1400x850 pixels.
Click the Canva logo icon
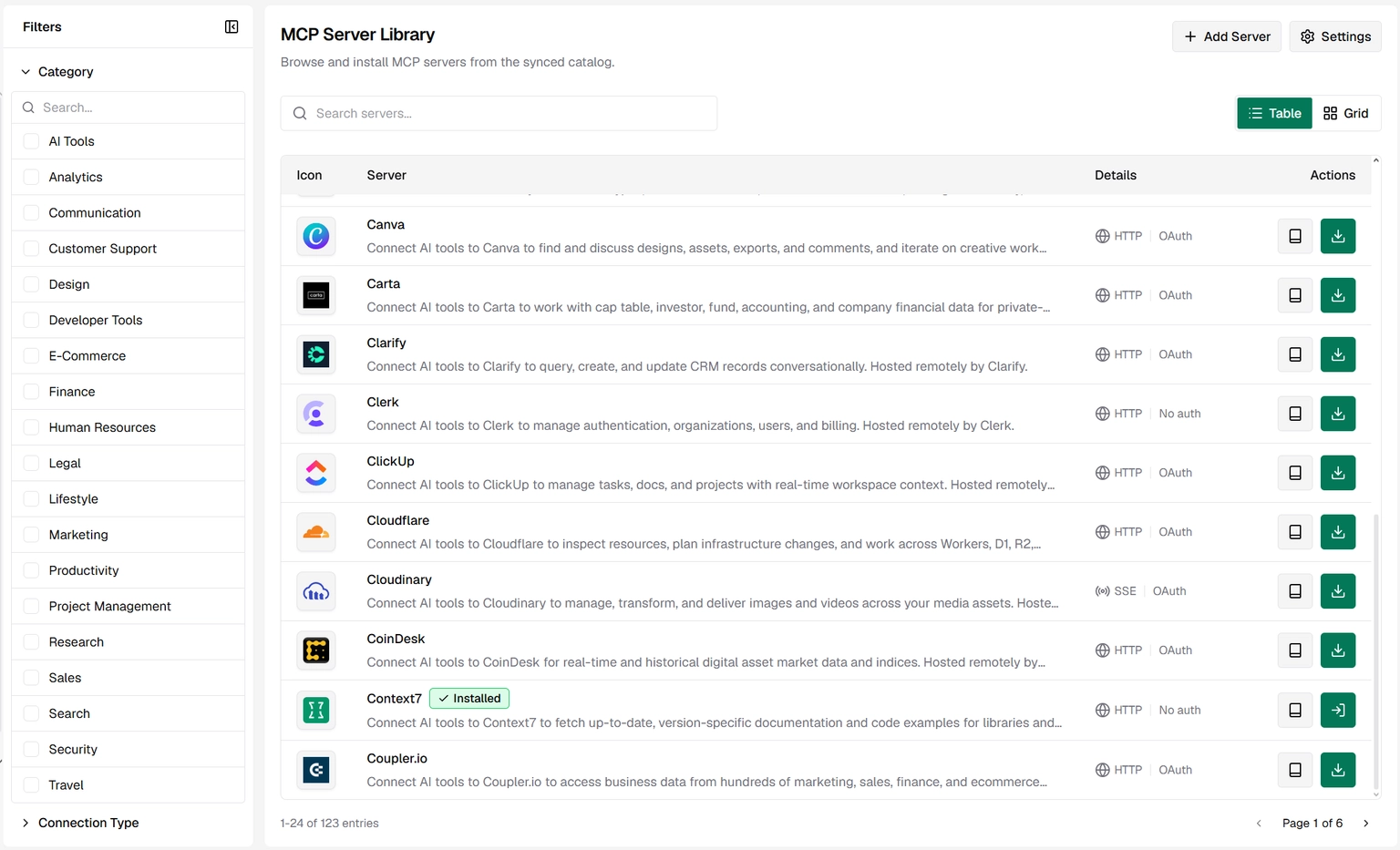pyautogui.click(x=316, y=236)
